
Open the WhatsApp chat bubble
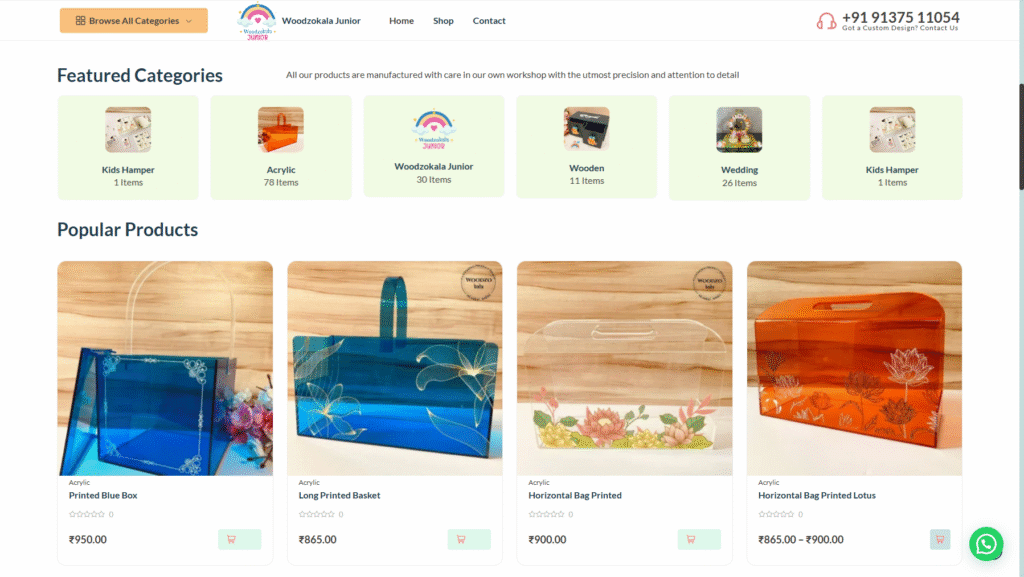point(985,543)
